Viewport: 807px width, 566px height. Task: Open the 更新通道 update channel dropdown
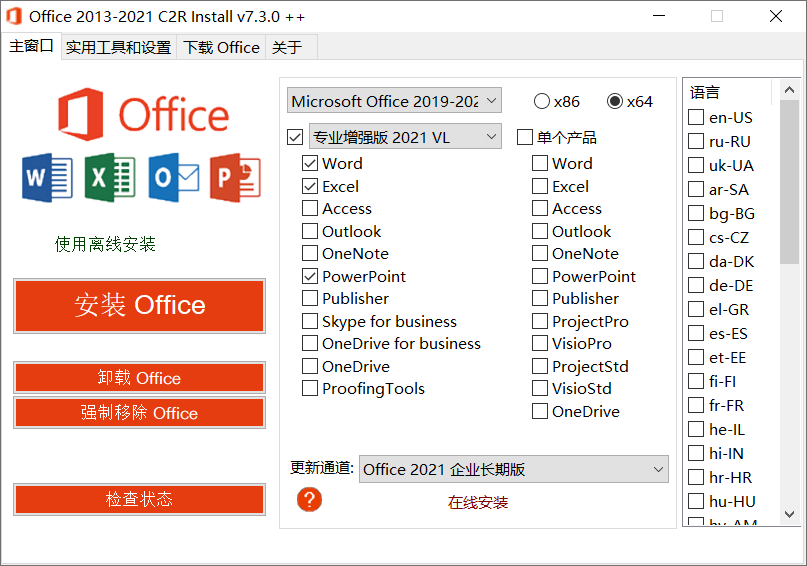pyautogui.click(x=514, y=469)
